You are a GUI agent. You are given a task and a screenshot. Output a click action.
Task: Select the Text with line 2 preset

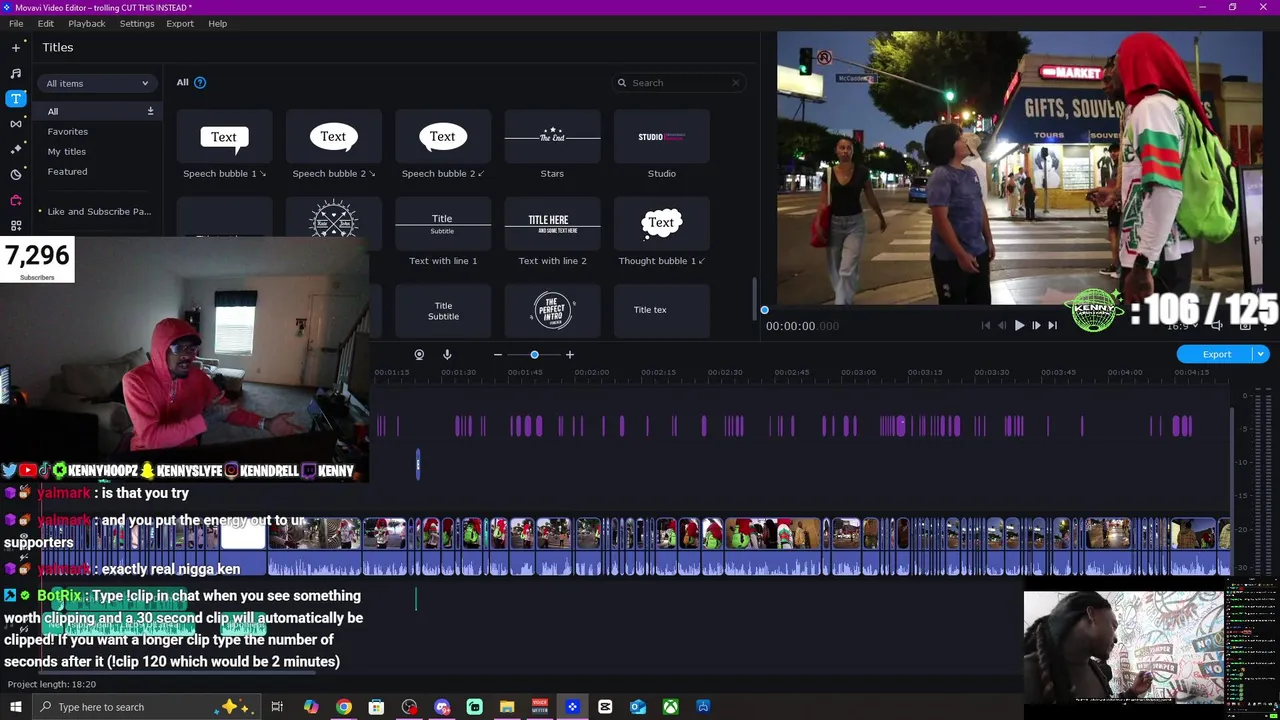coord(552,224)
